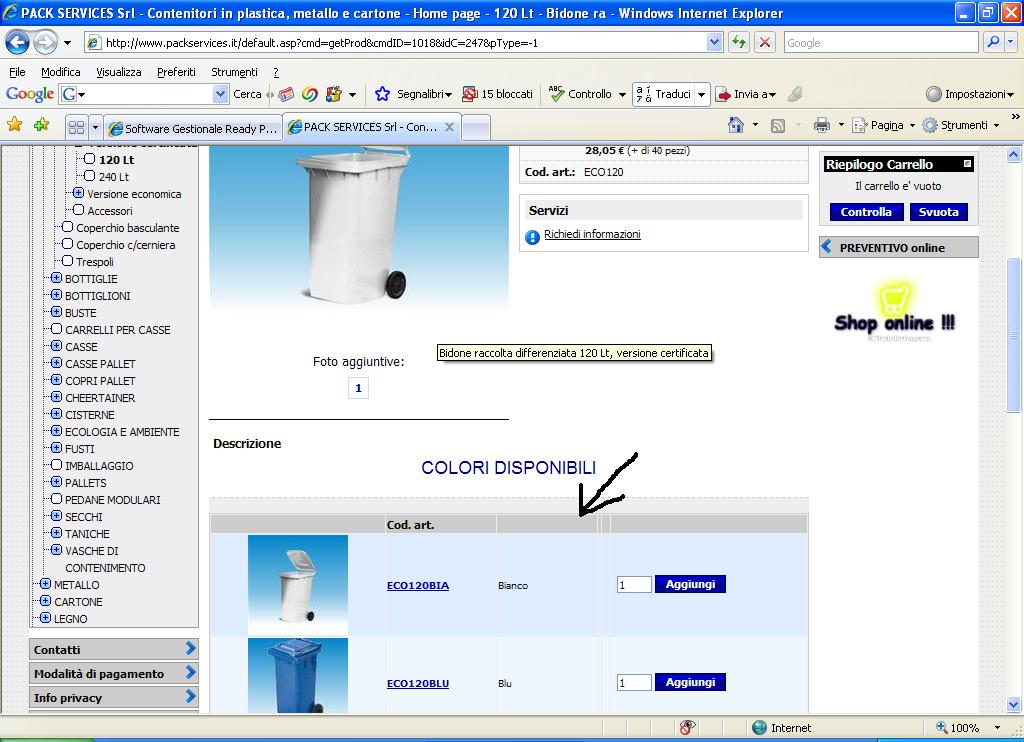Click the Segnalibri star icon in Google toolbar
Image resolution: width=1024 pixels, height=742 pixels.
pos(383,94)
